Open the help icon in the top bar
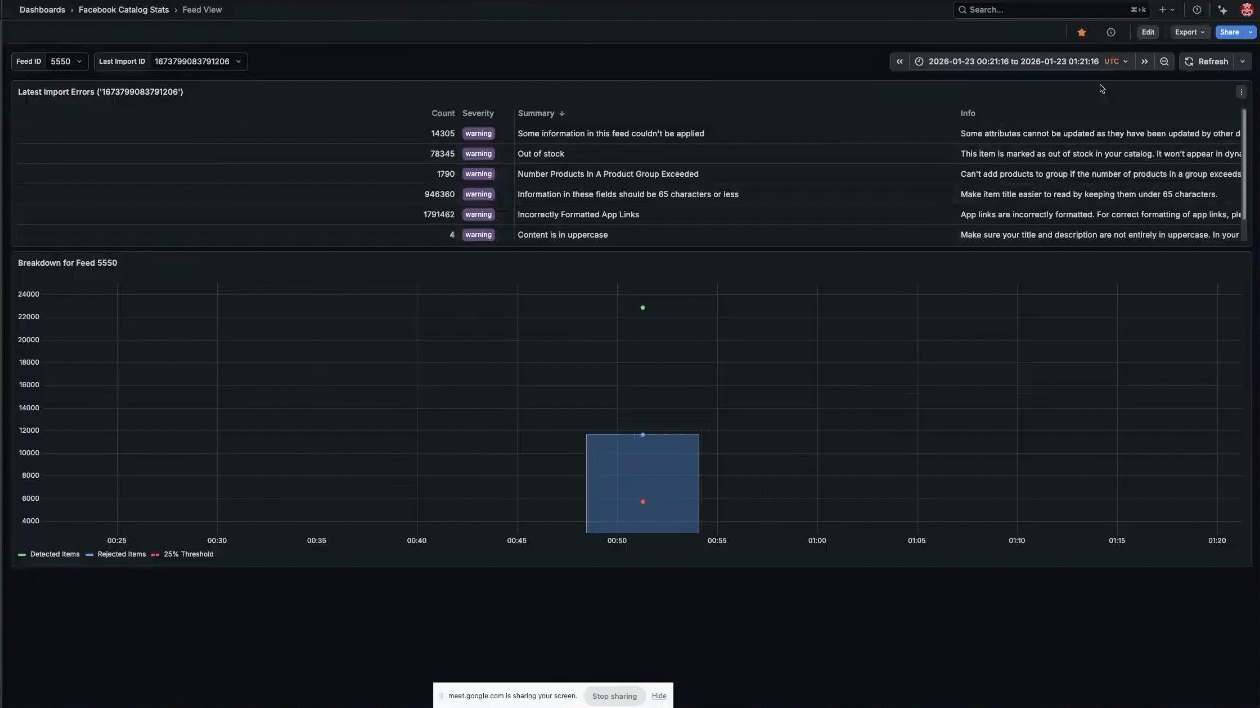This screenshot has width=1260, height=708. coord(1197,9)
